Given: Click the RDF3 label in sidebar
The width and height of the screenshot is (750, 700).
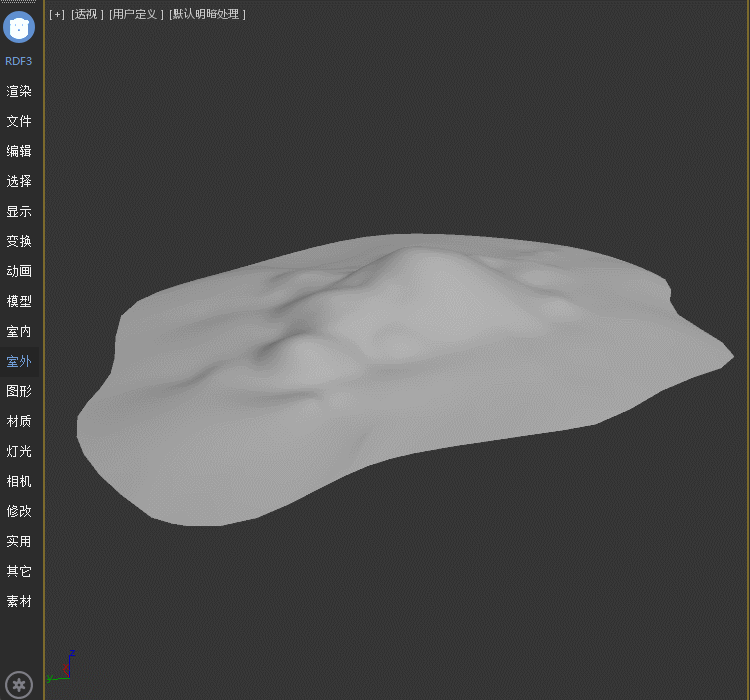Looking at the screenshot, I should pos(19,61).
